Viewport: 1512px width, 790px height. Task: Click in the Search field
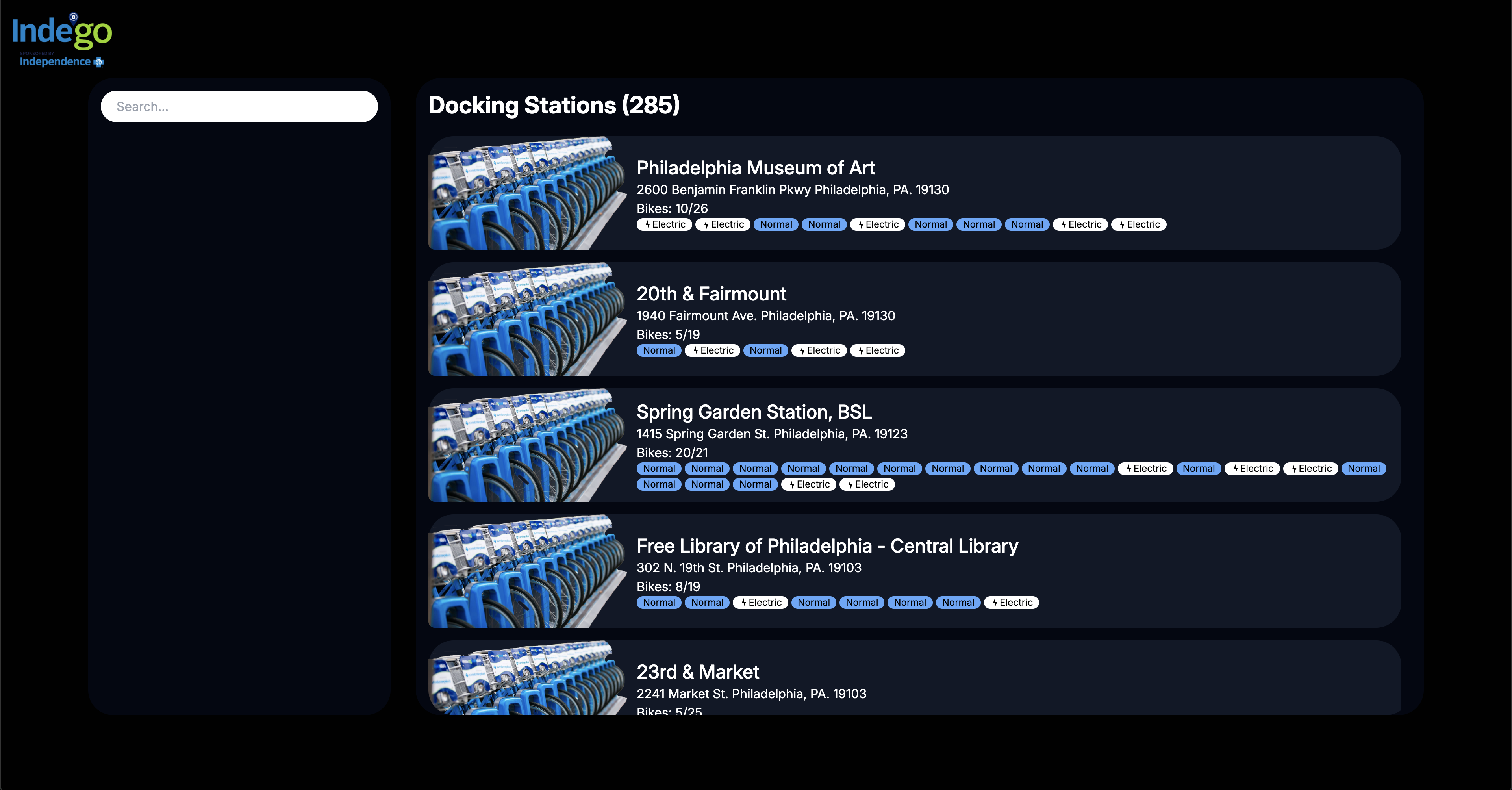[x=239, y=106]
